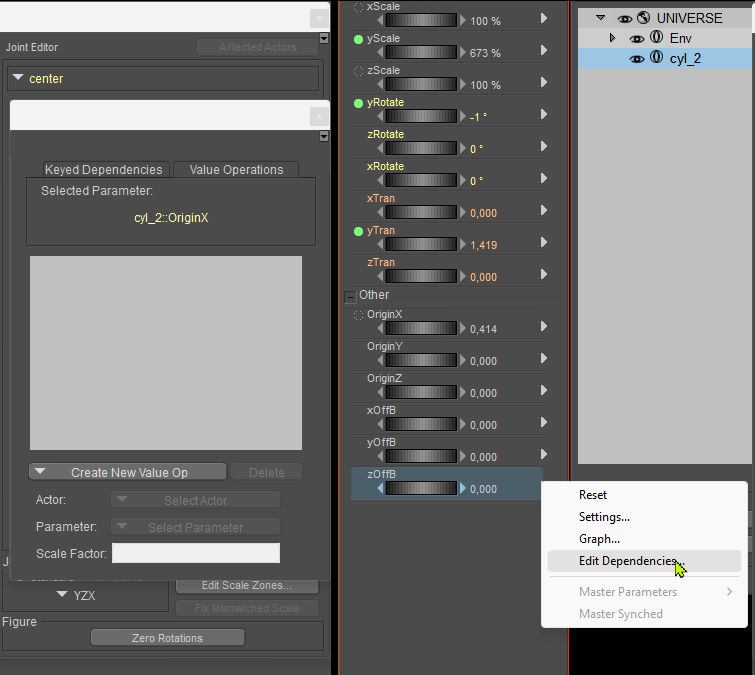The height and width of the screenshot is (675, 755).
Task: Click the Zero Rotations button
Action: tap(168, 638)
